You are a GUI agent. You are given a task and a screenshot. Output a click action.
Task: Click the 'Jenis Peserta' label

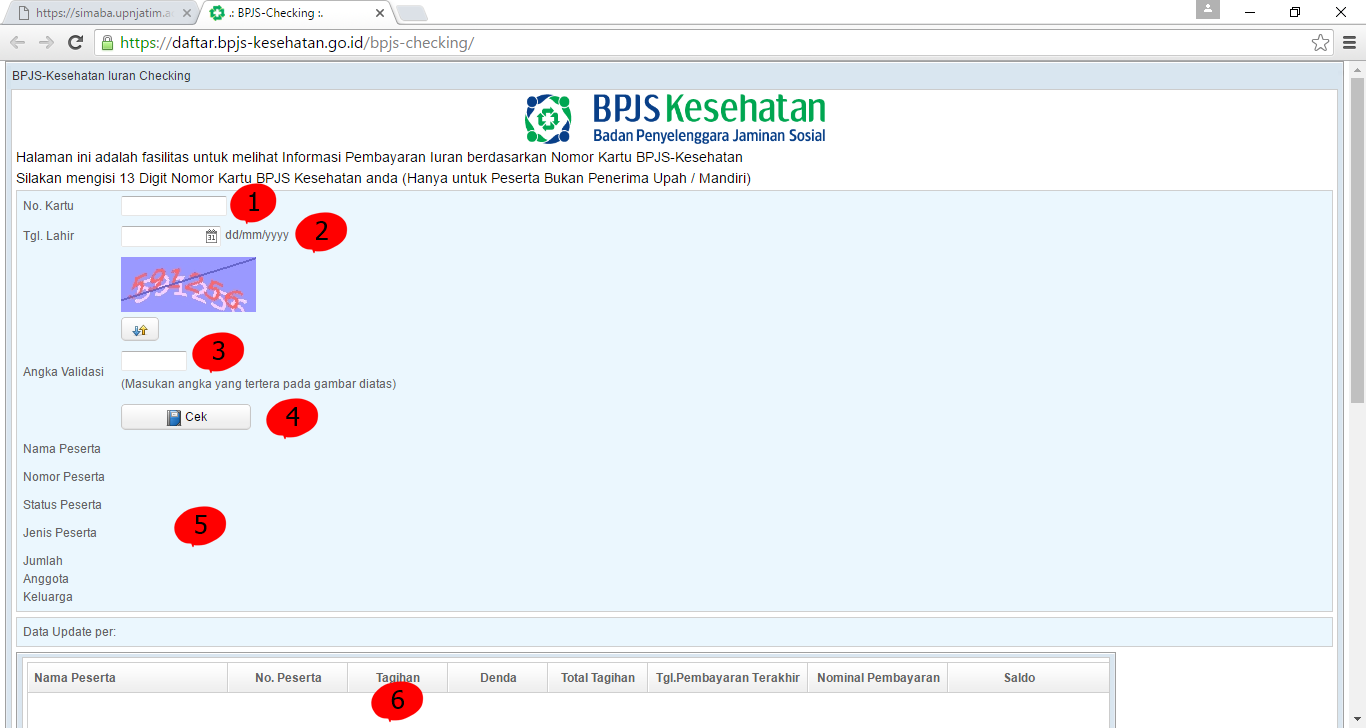coord(60,533)
